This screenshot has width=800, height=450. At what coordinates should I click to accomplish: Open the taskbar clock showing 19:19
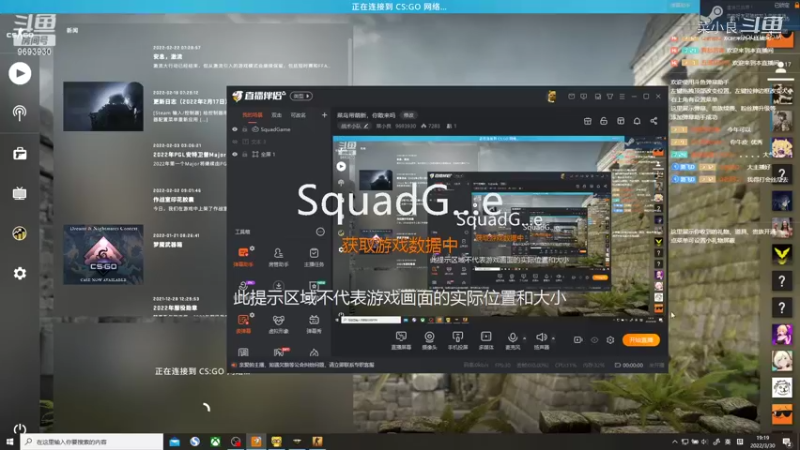click(763, 442)
